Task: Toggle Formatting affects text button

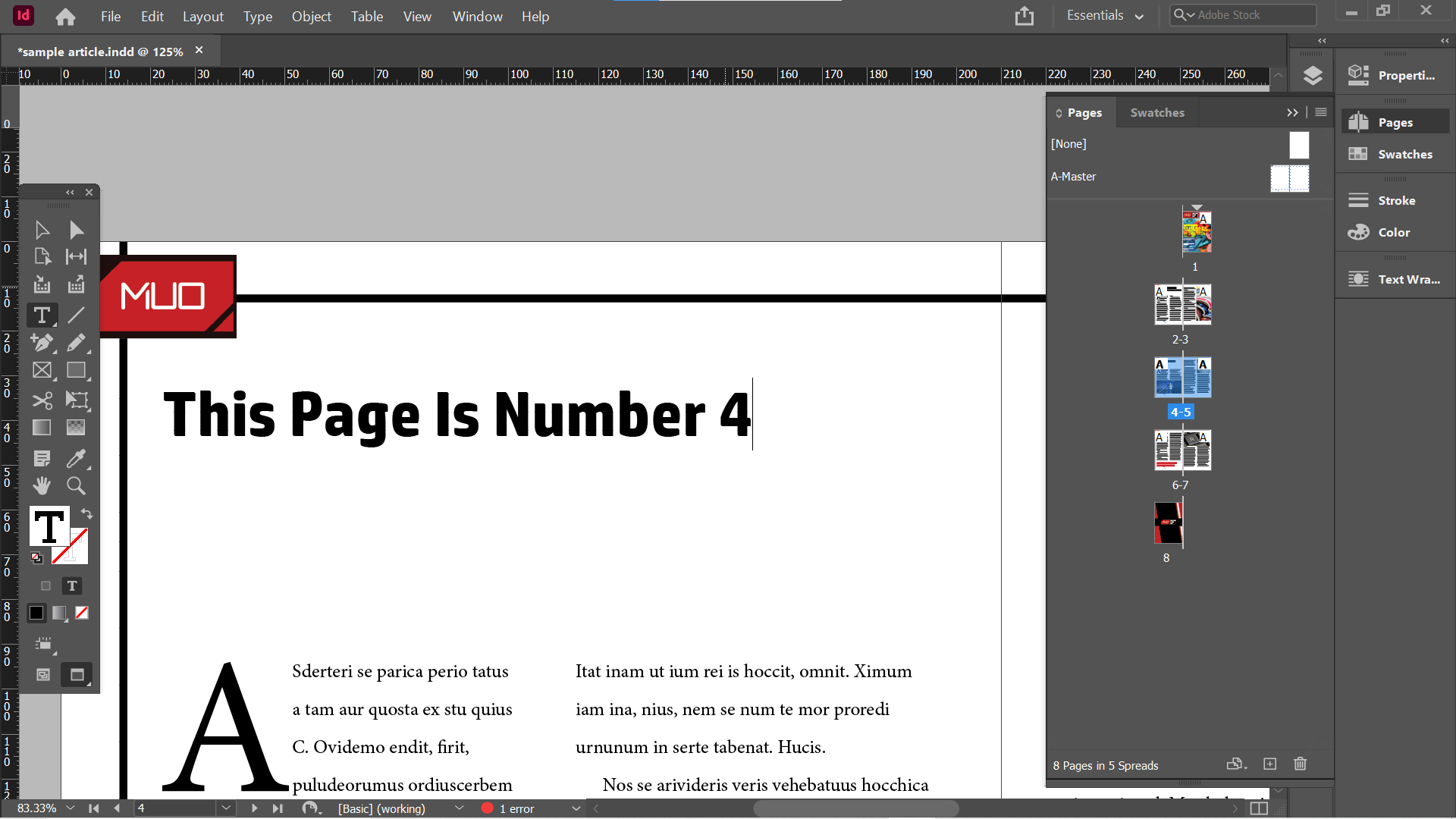Action: click(72, 585)
